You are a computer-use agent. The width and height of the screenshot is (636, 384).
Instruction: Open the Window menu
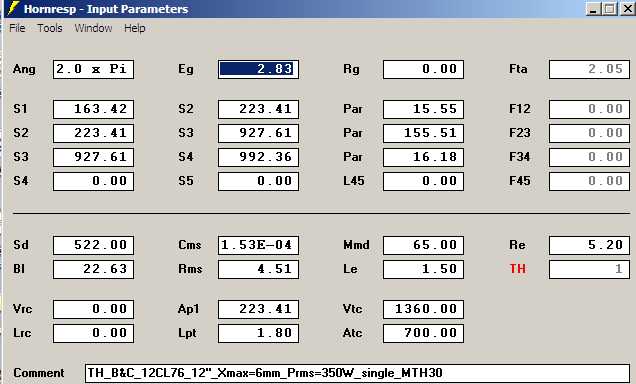click(93, 28)
